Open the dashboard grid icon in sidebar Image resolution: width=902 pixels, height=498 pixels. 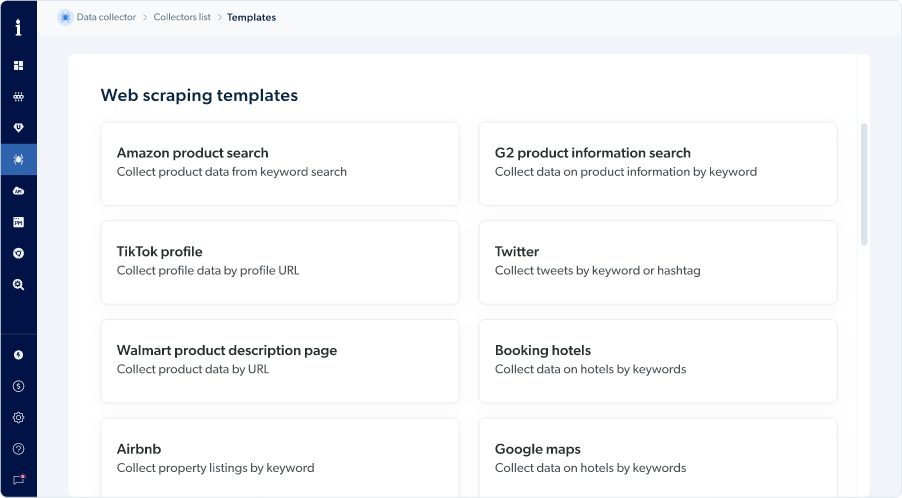18,66
